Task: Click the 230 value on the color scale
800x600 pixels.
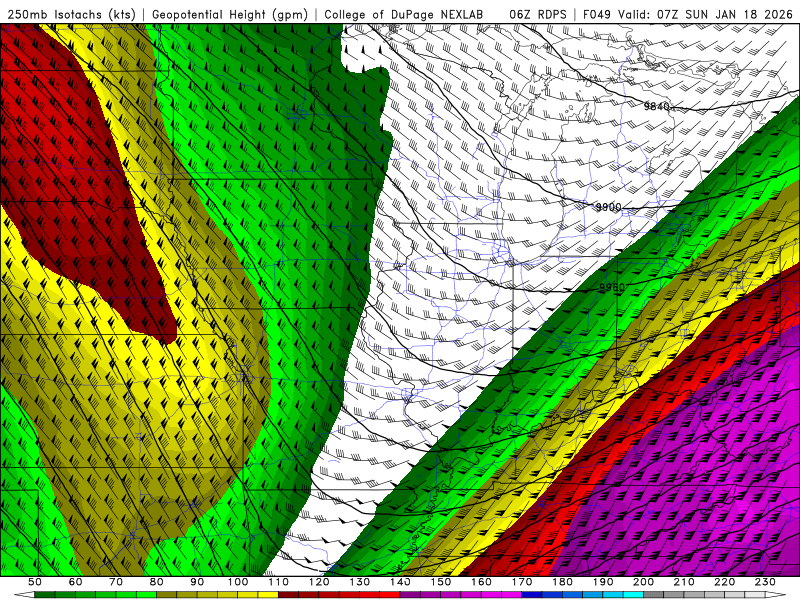Action: [x=765, y=582]
